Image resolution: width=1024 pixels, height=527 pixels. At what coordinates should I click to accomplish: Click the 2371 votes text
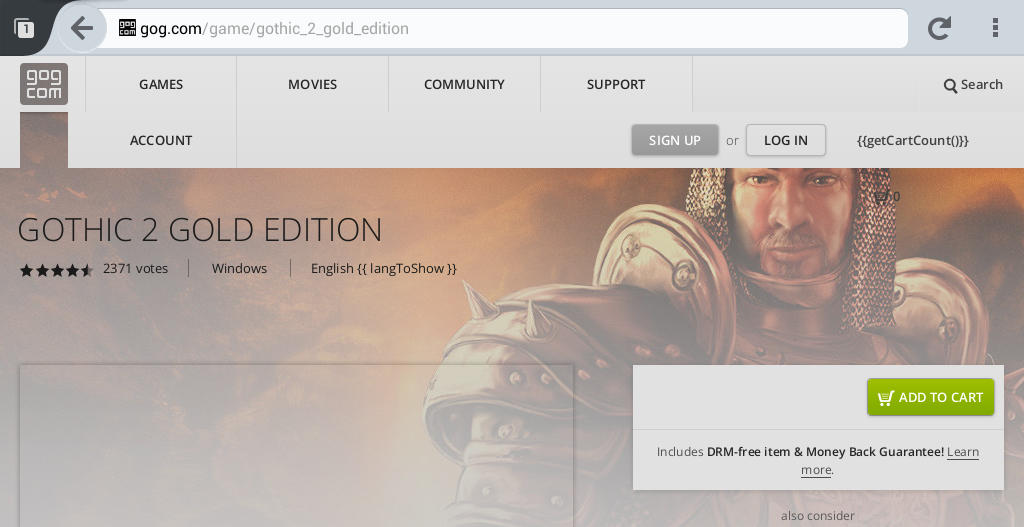135,268
